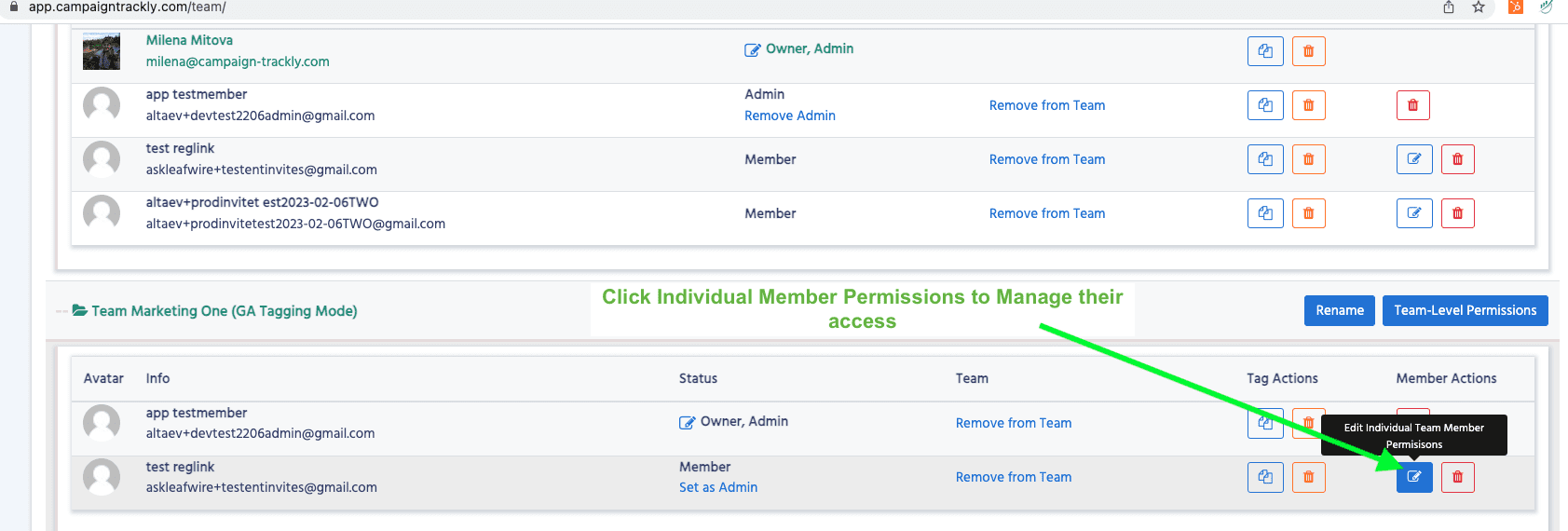This screenshot has height=531, width=1568.
Task: Open Team-Level Permissions
Action: pyautogui.click(x=1465, y=310)
